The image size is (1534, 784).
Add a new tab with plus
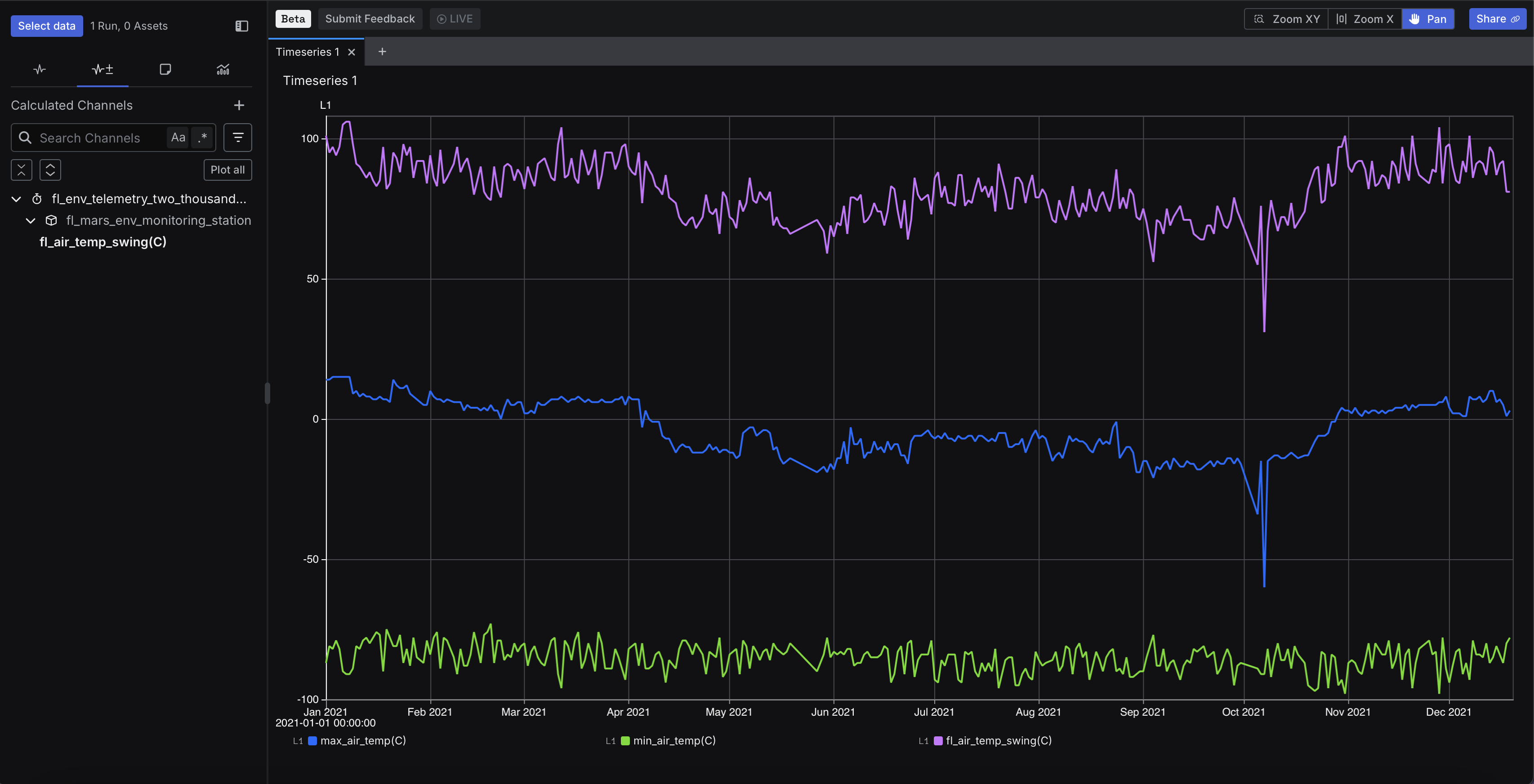coord(382,52)
